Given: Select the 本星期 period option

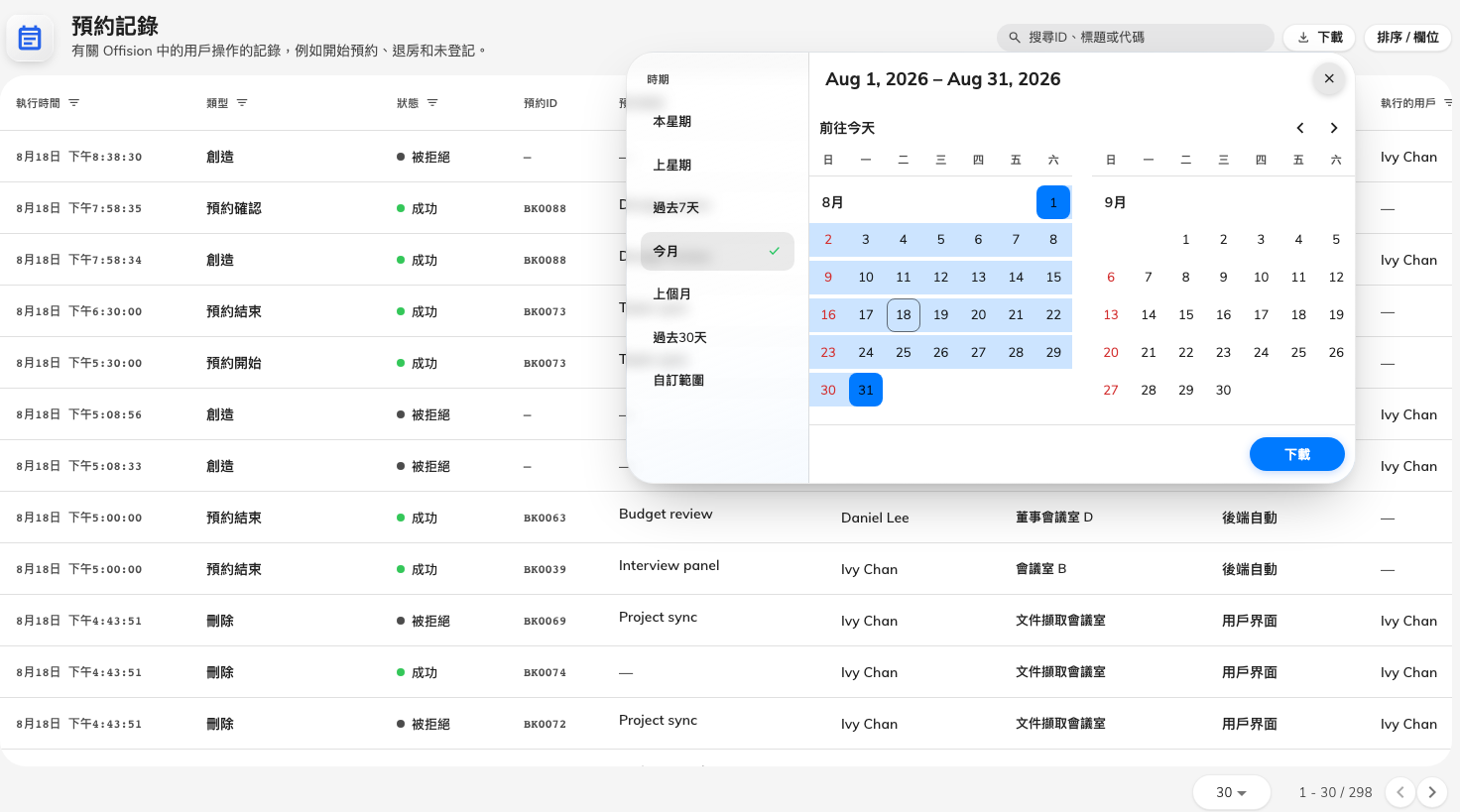Looking at the screenshot, I should pyautogui.click(x=717, y=122).
